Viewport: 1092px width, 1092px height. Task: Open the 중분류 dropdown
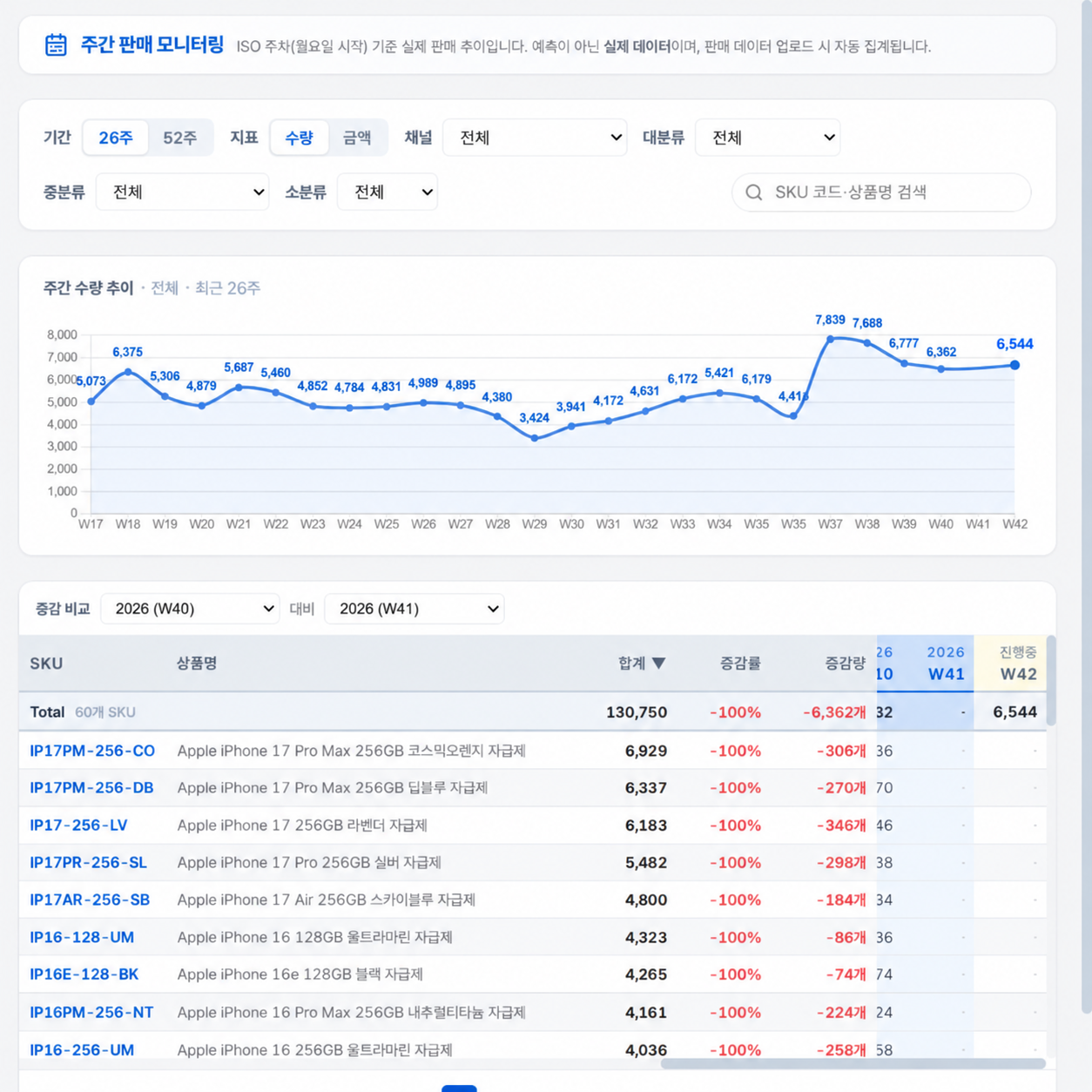point(182,192)
